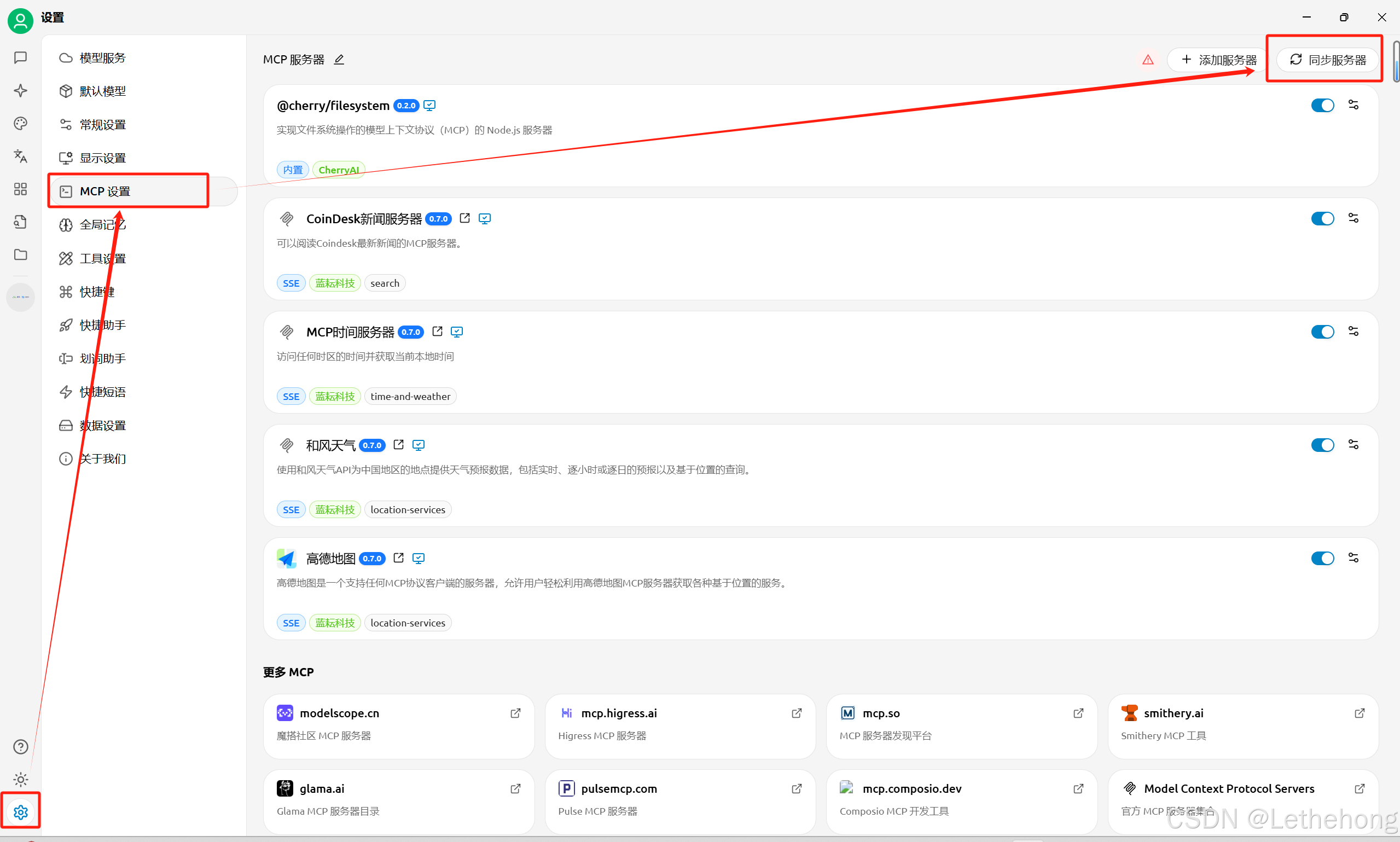Open the mini apps grid icon
This screenshot has height=842, width=1400.
(x=20, y=189)
